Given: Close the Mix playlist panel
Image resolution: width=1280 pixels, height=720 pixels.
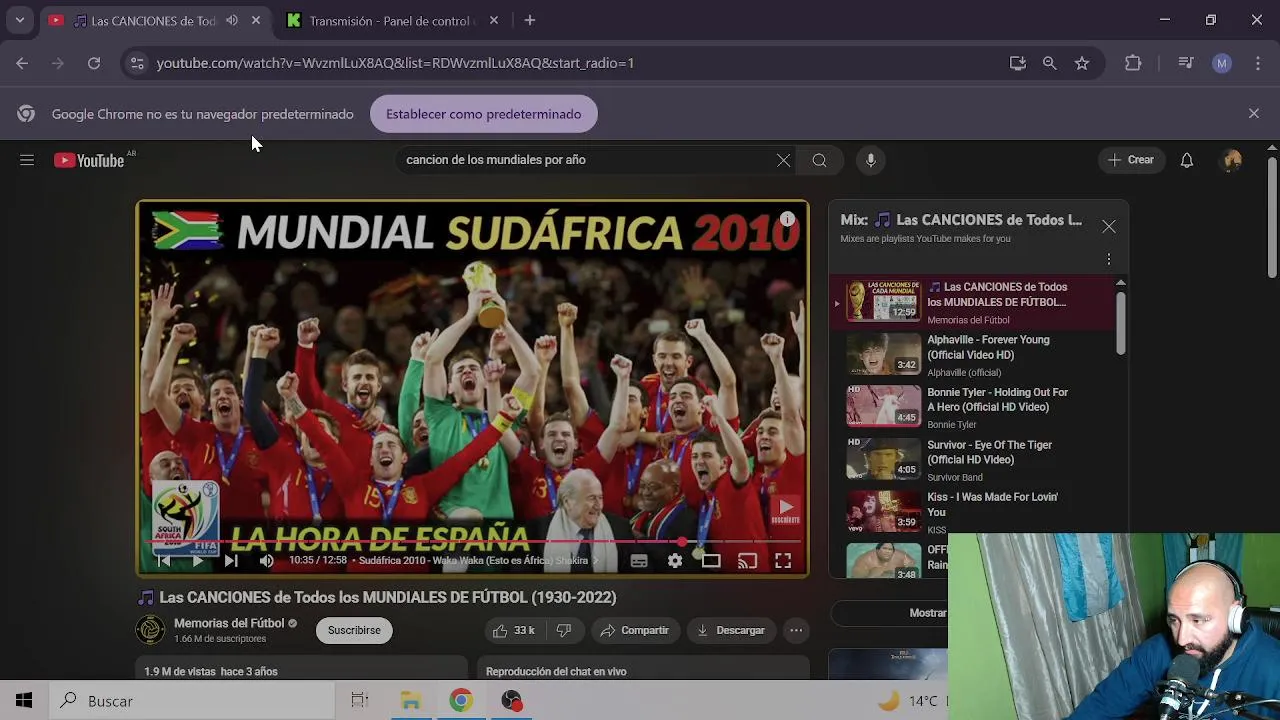Looking at the screenshot, I should click(x=1109, y=227).
